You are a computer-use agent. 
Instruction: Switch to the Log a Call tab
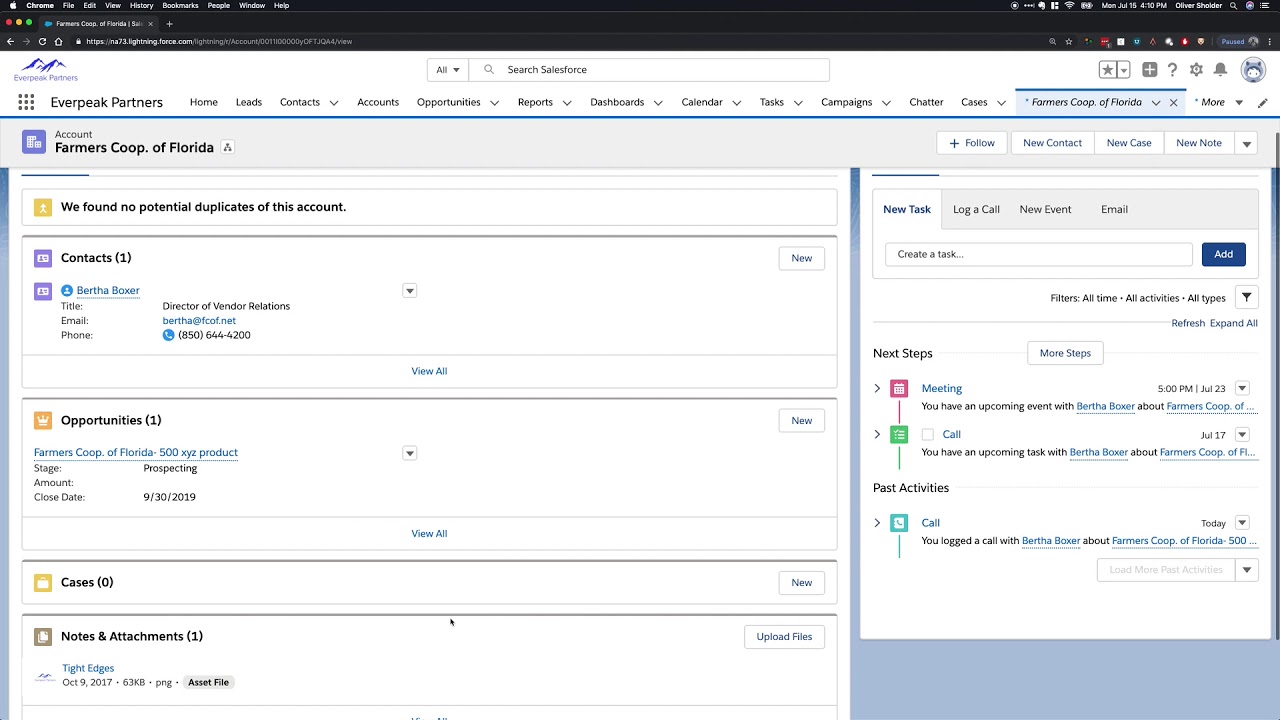(x=976, y=209)
